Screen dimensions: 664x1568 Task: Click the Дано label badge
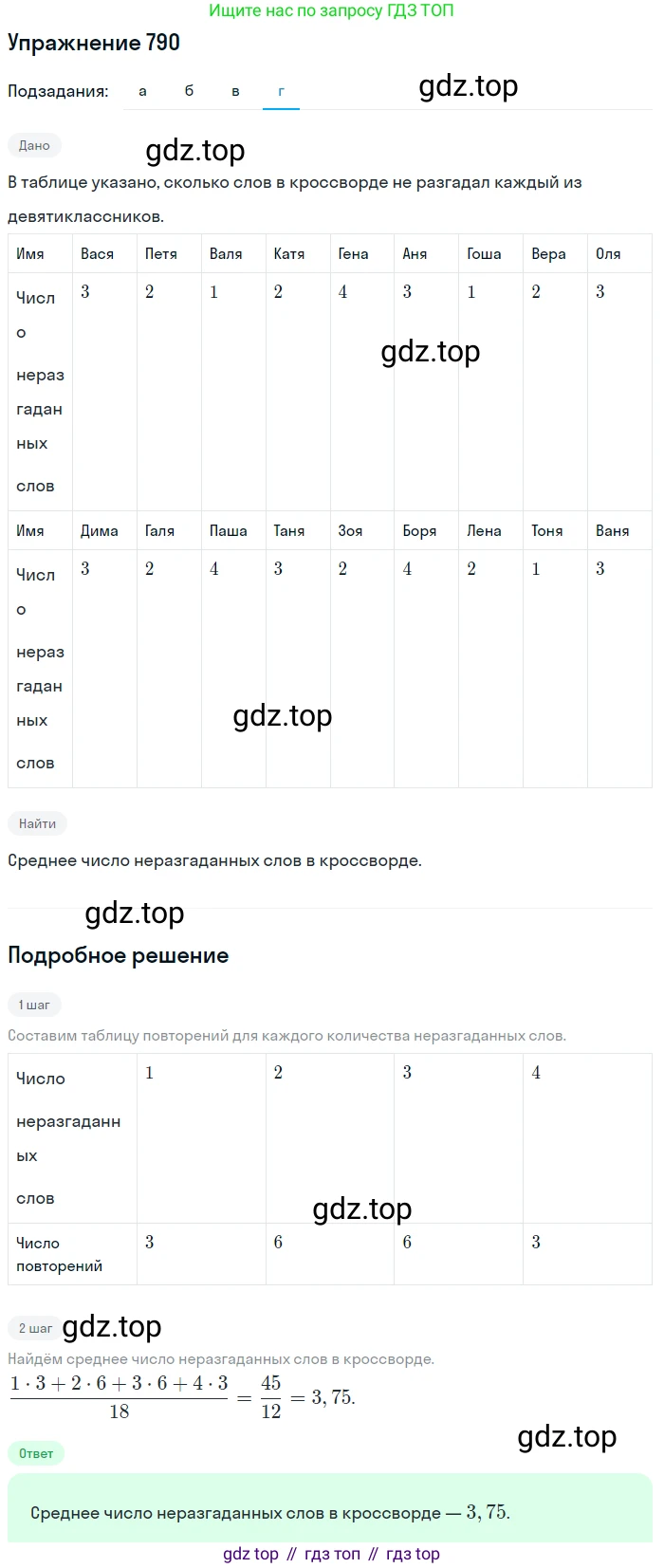pos(34,145)
